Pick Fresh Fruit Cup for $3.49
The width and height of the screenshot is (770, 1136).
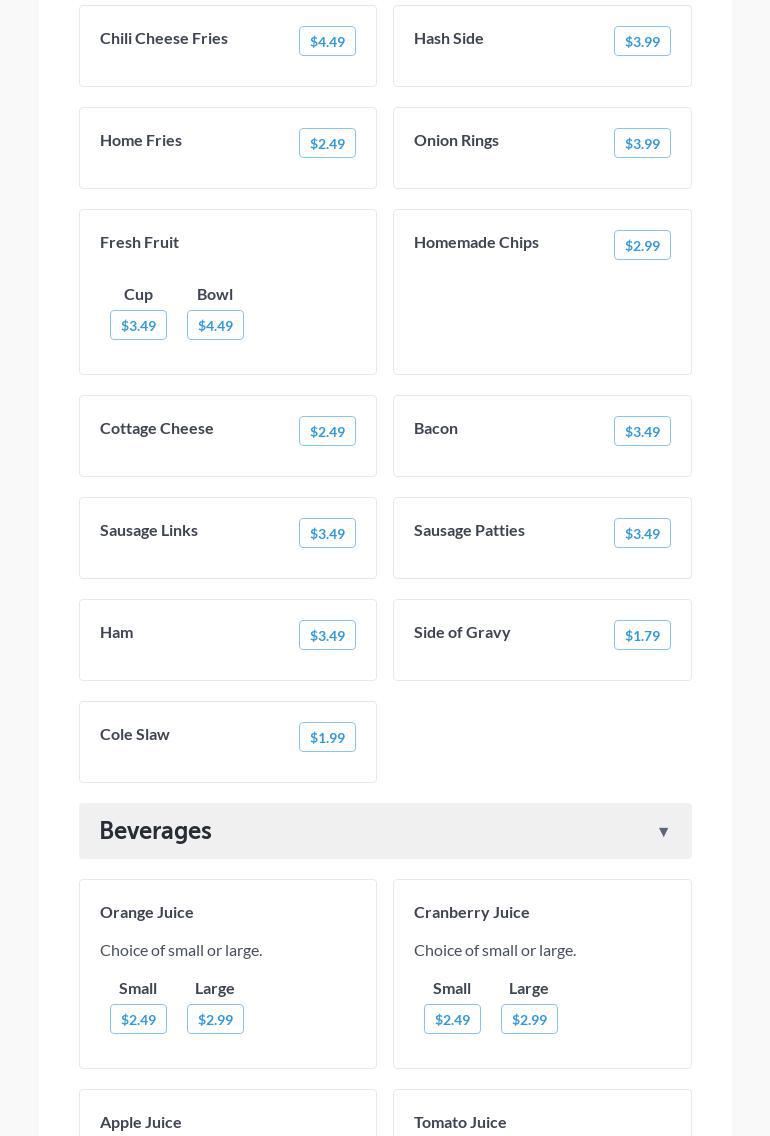click(x=138, y=325)
